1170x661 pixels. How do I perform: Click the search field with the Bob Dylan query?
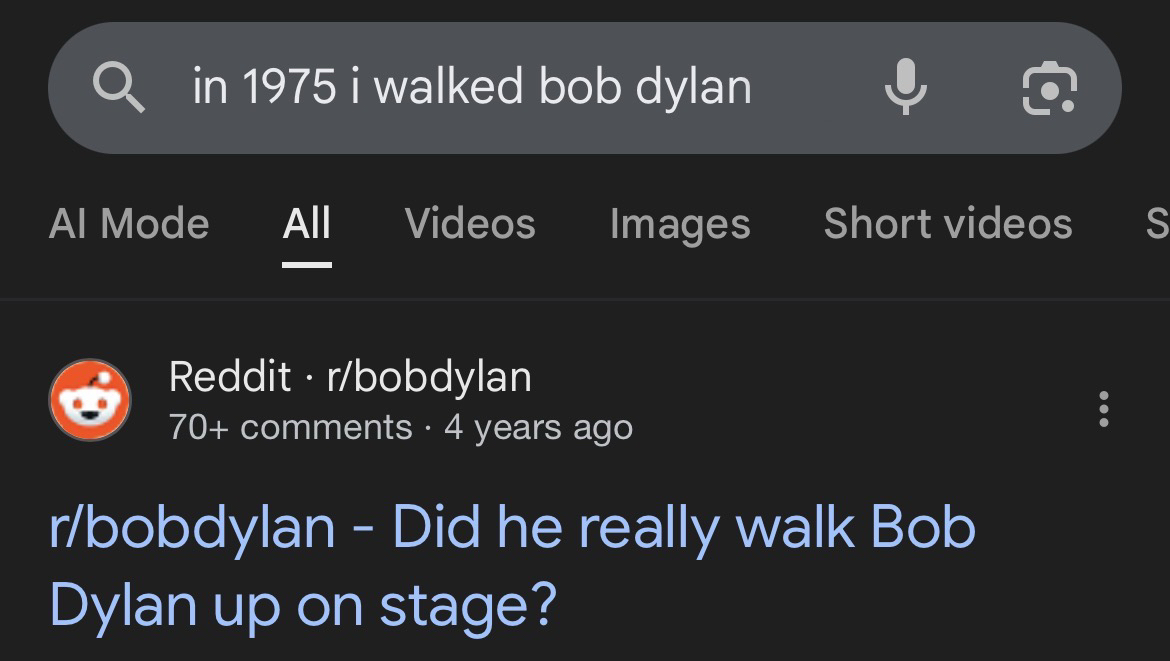tap(470, 87)
